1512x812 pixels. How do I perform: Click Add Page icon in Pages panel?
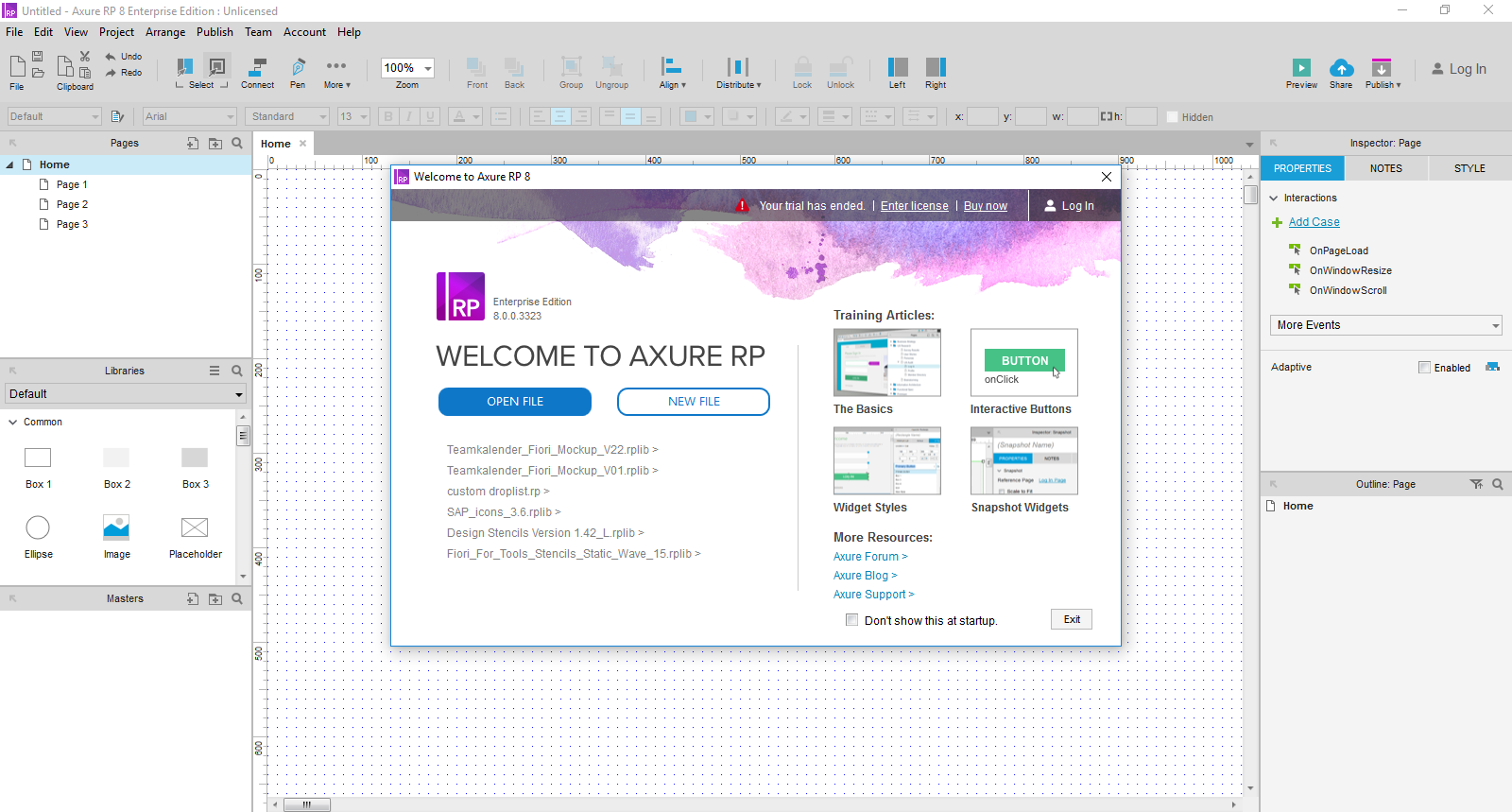(193, 143)
